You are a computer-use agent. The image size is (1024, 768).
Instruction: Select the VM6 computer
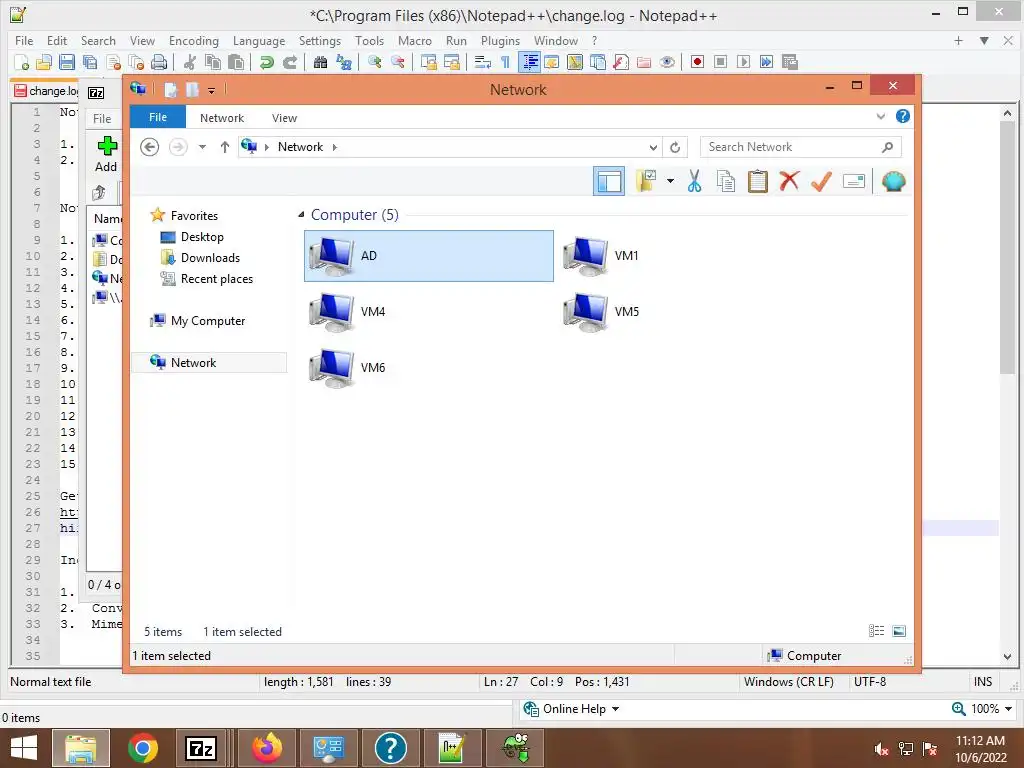(348, 368)
